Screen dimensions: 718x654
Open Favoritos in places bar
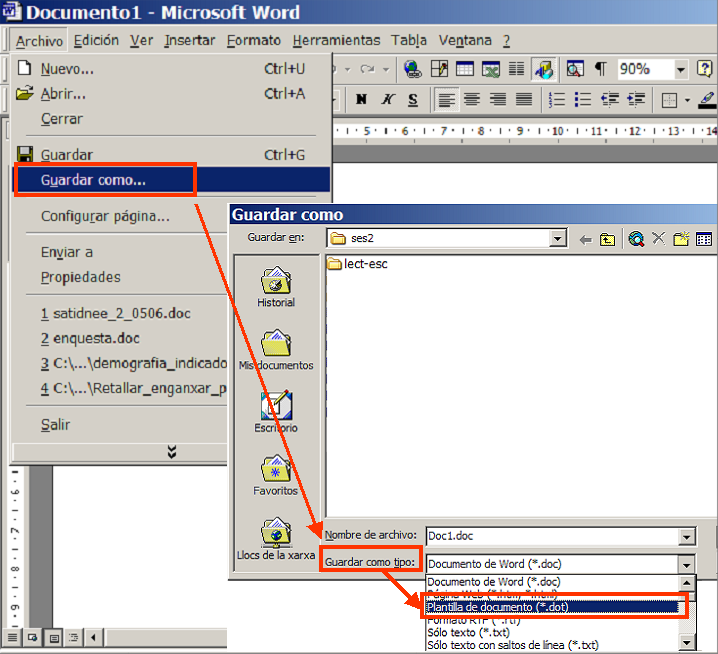pyautogui.click(x=276, y=475)
